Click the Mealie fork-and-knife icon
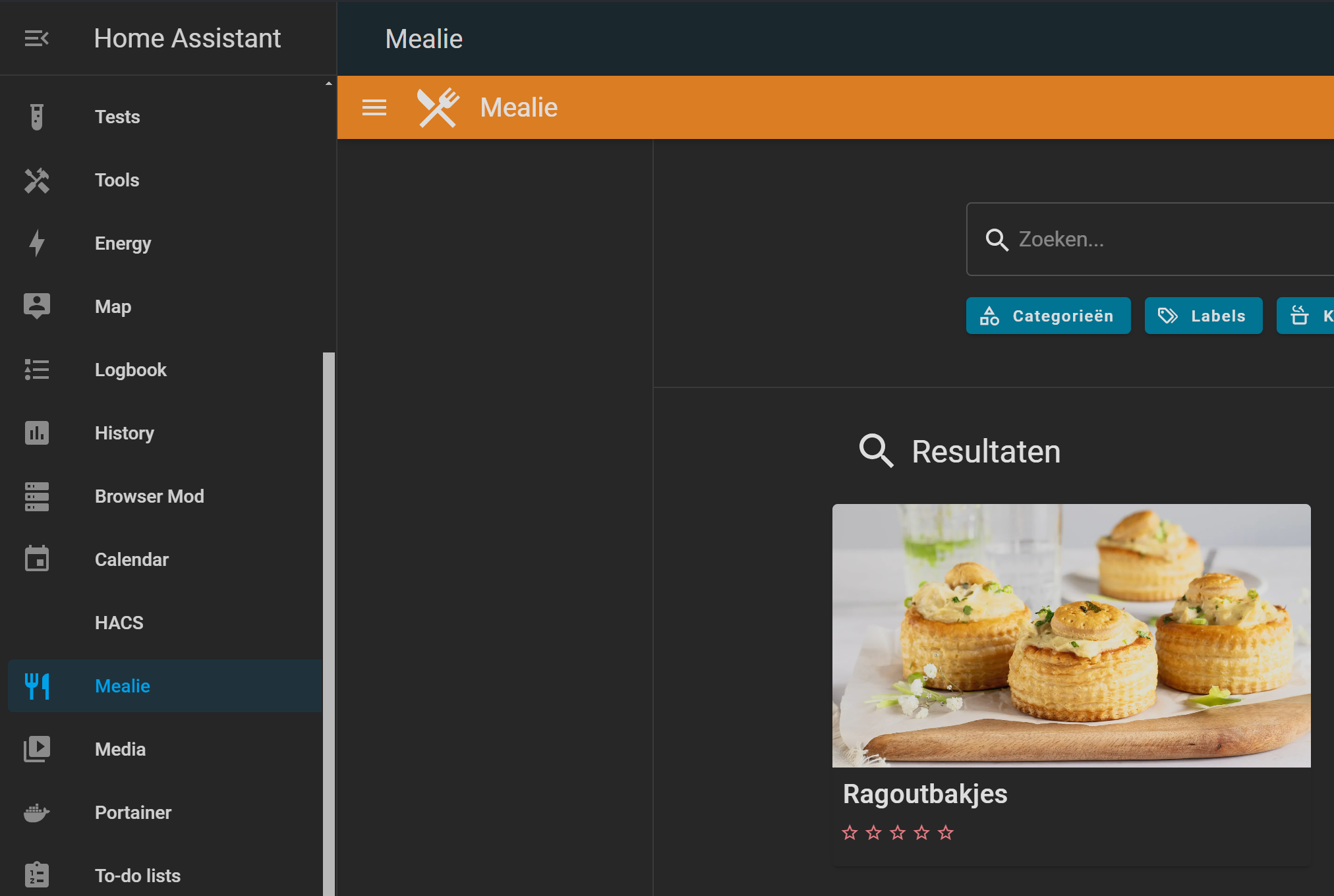Image resolution: width=1334 pixels, height=896 pixels. 436,107
